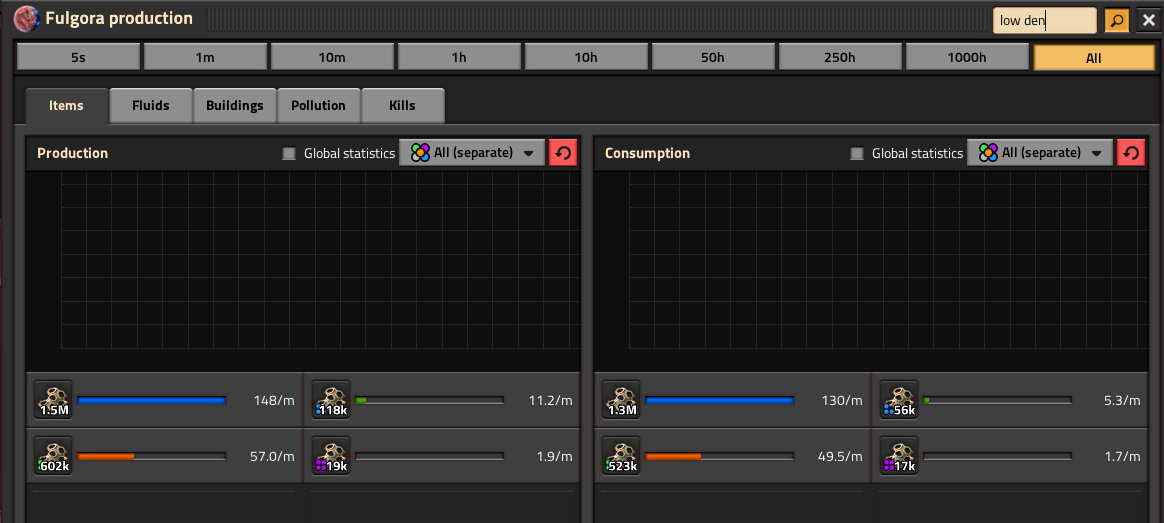Click the 56k consumption item icon
This screenshot has height=523, width=1164.
[899, 399]
